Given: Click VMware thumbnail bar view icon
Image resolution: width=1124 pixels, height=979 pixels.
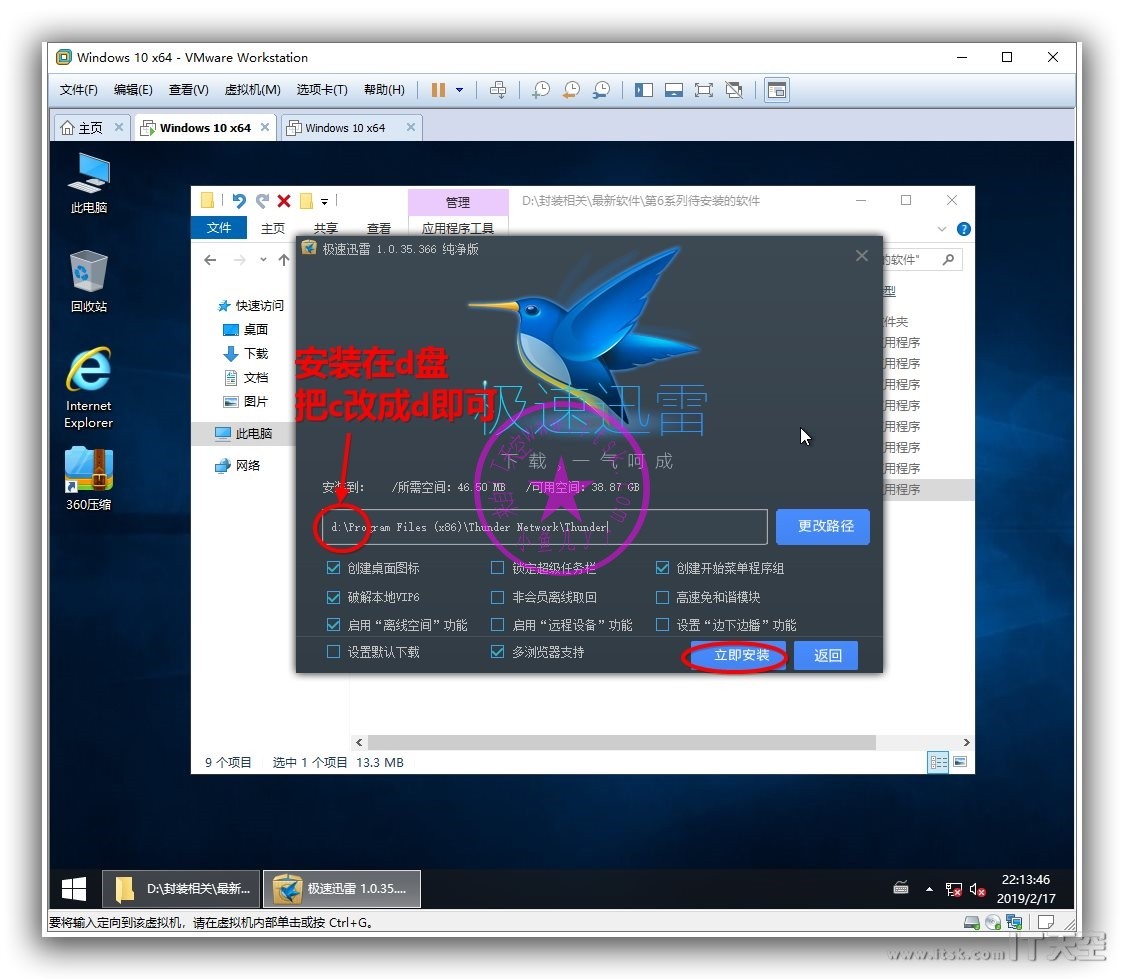Looking at the screenshot, I should [674, 90].
